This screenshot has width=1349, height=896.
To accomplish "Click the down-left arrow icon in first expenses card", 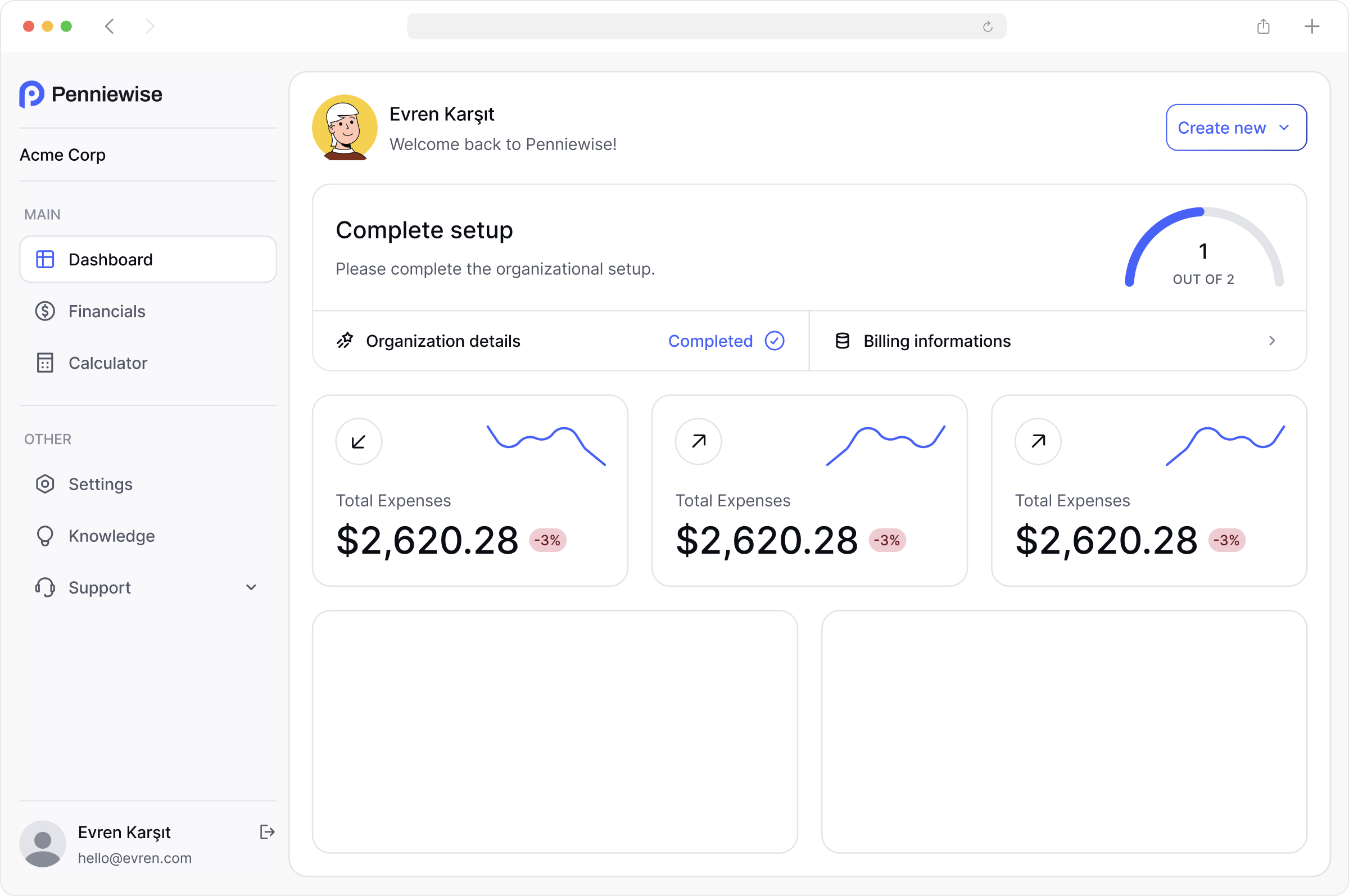I will click(x=358, y=441).
